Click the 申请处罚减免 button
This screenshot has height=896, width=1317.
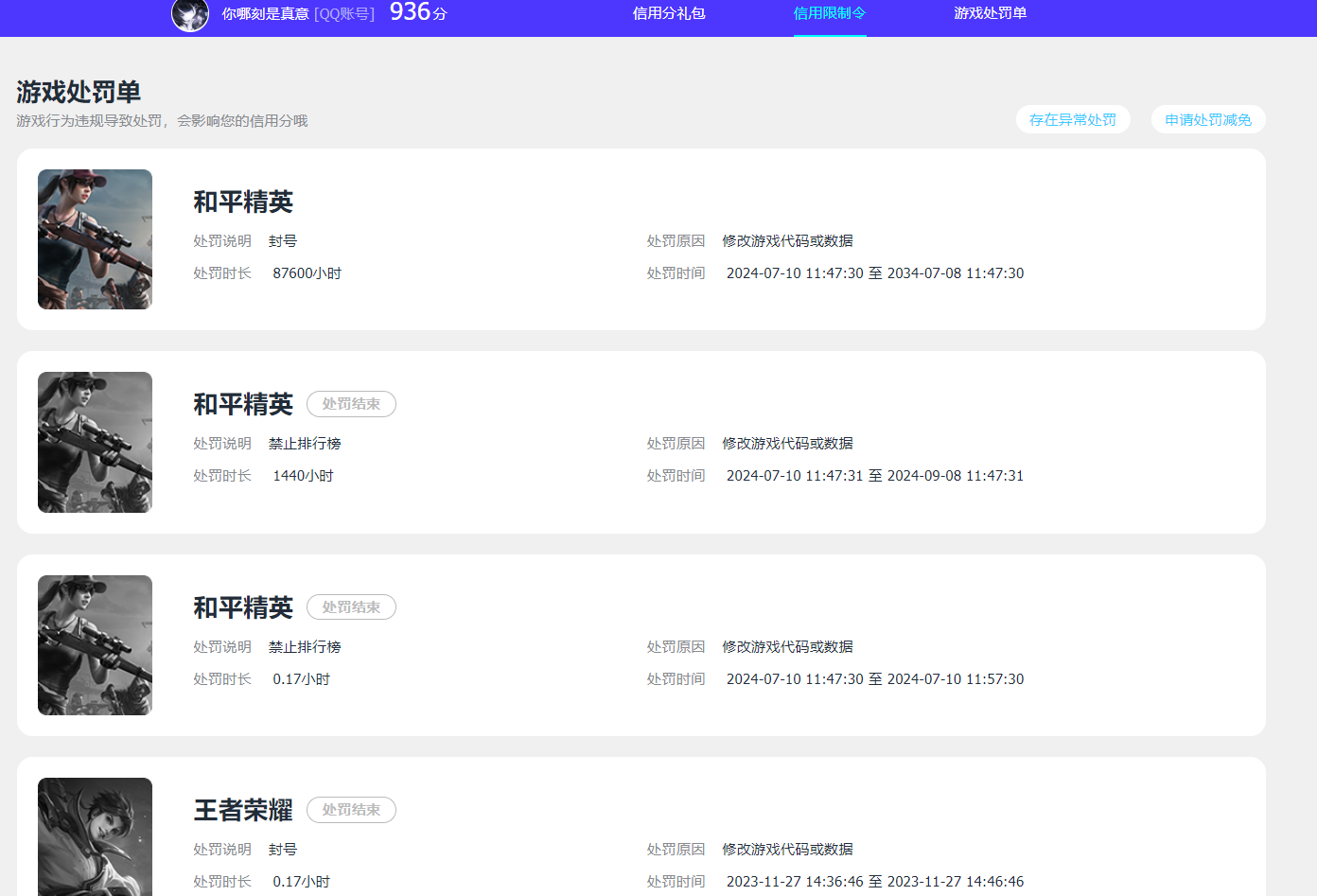(x=1208, y=119)
